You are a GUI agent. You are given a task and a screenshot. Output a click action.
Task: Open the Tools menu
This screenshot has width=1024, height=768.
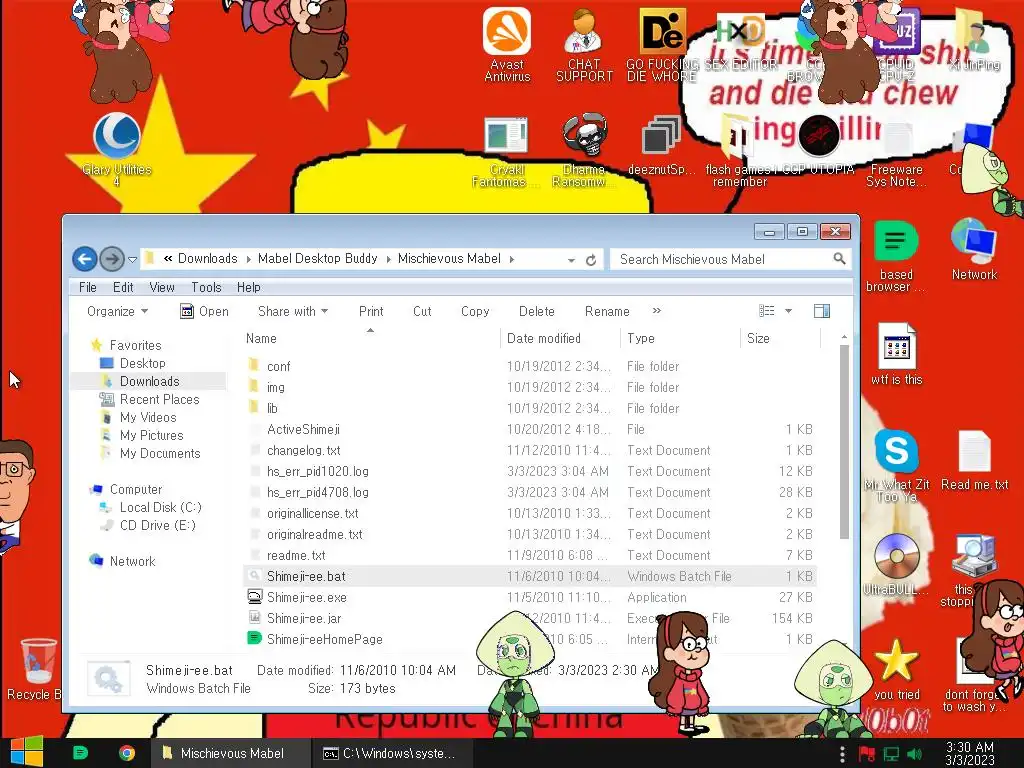click(206, 287)
